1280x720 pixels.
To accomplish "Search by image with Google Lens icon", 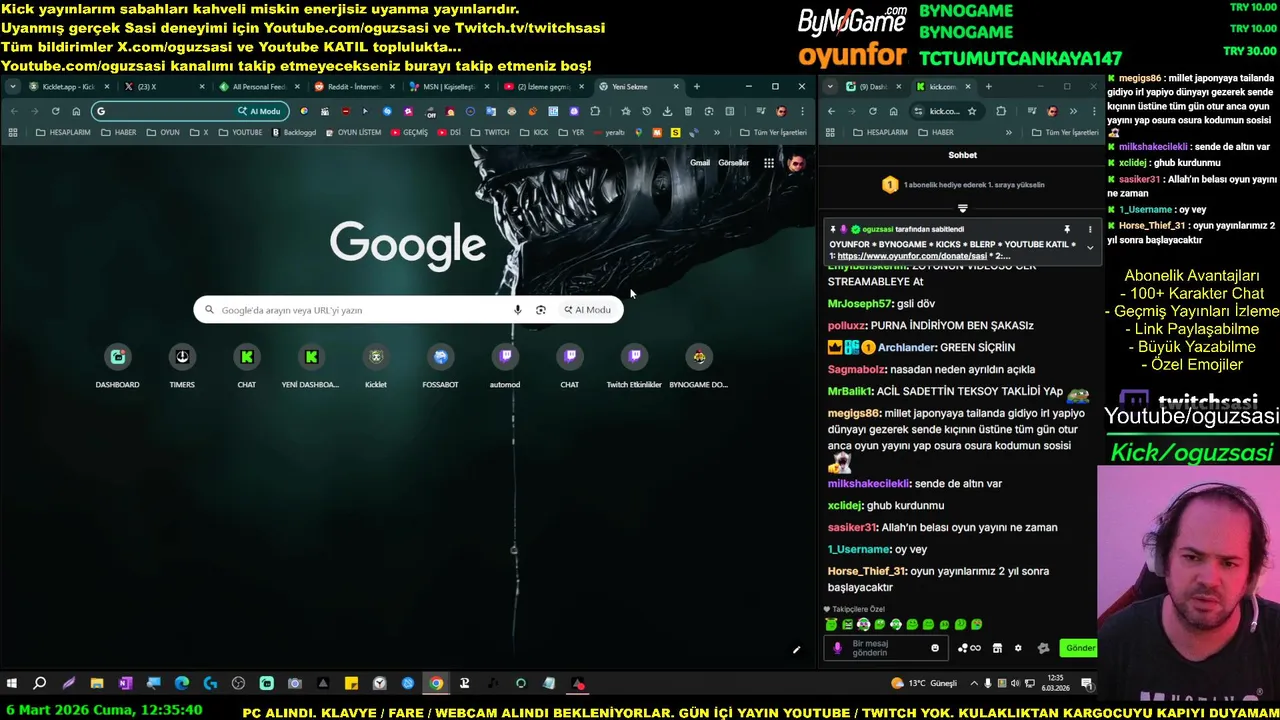I will [x=541, y=310].
